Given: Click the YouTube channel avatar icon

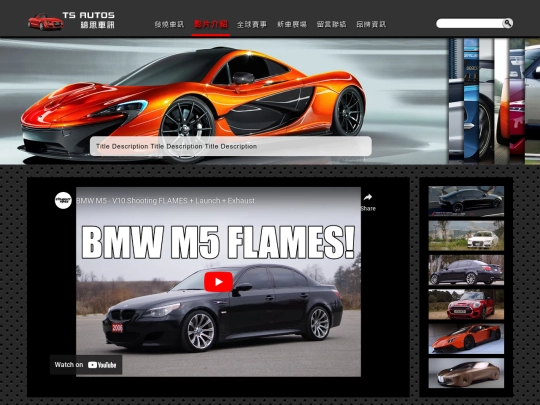Looking at the screenshot, I should click(x=63, y=200).
